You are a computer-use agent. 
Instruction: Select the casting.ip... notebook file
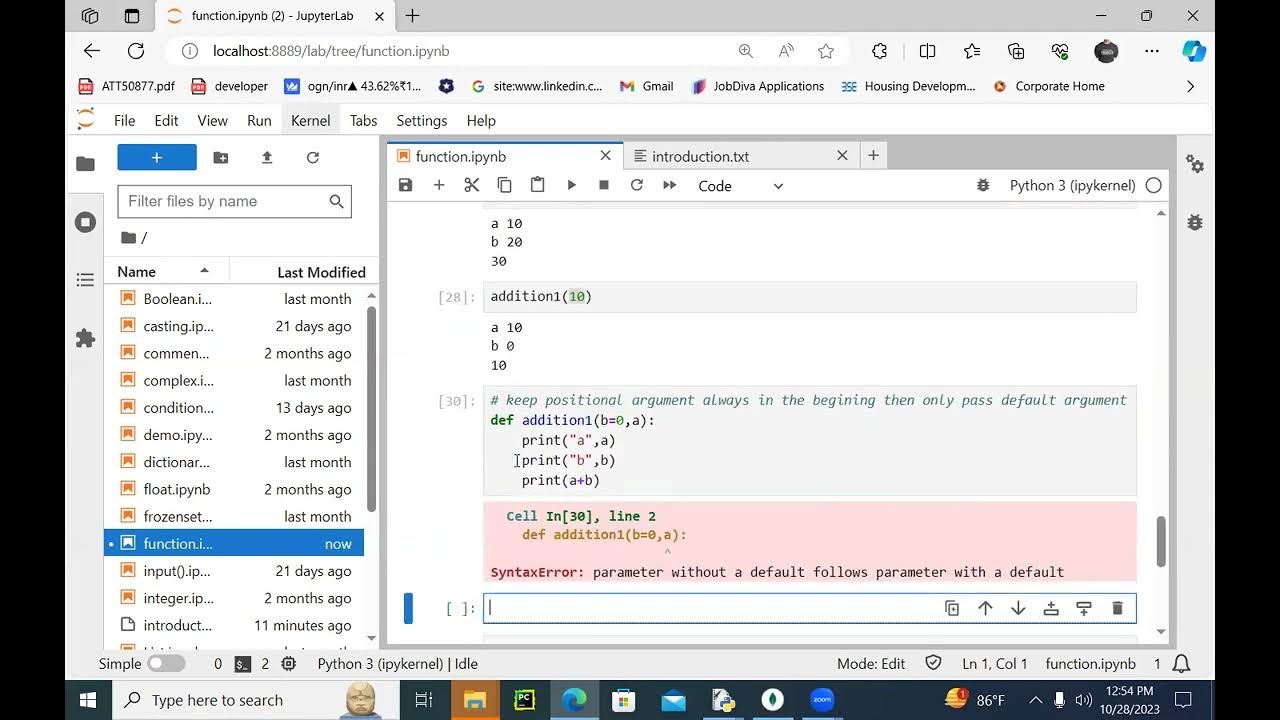point(234,326)
